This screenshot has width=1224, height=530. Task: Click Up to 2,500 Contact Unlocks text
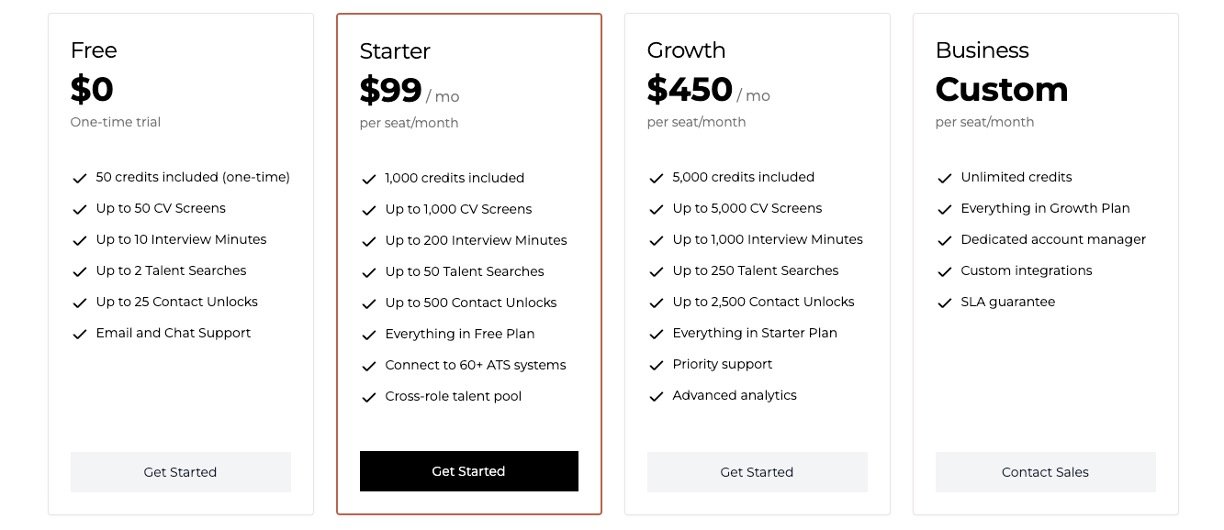pyautogui.click(x=763, y=302)
